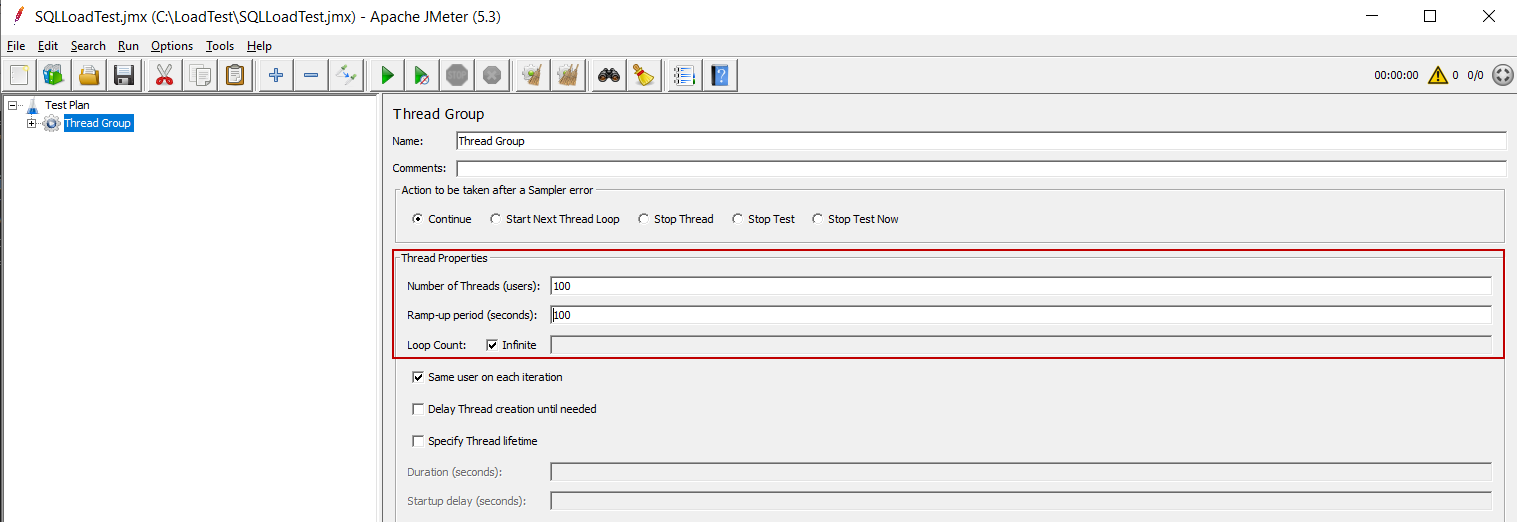Image resolution: width=1517 pixels, height=522 pixels.
Task: Uncheck the Infinite loop count checkbox
Action: pos(492,345)
